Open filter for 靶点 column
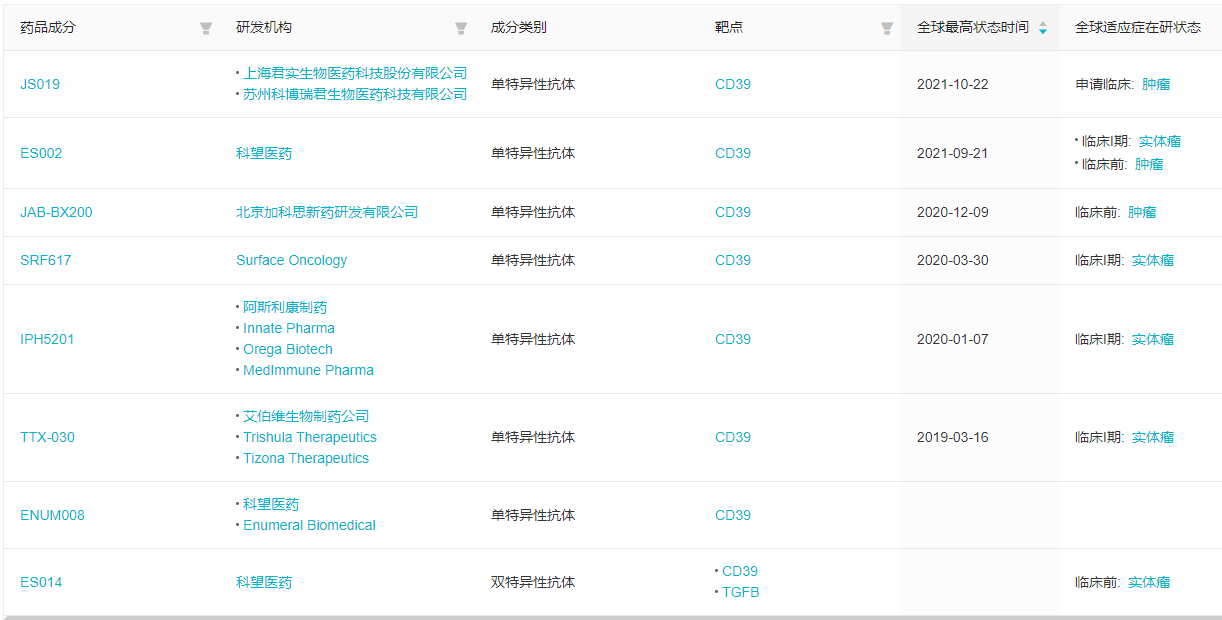1222x620 pixels. 886,28
